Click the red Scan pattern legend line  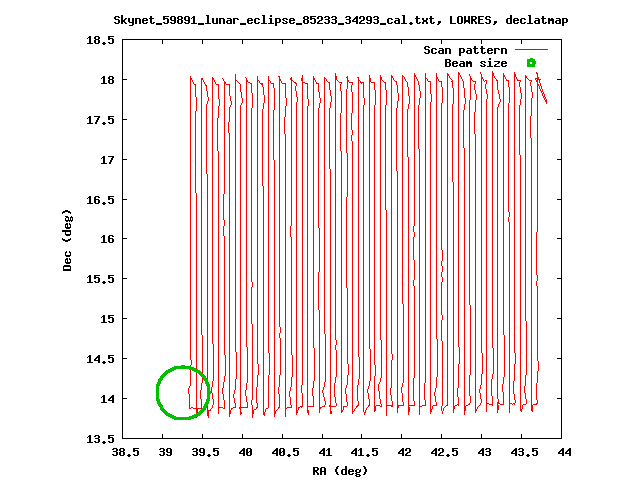point(531,50)
